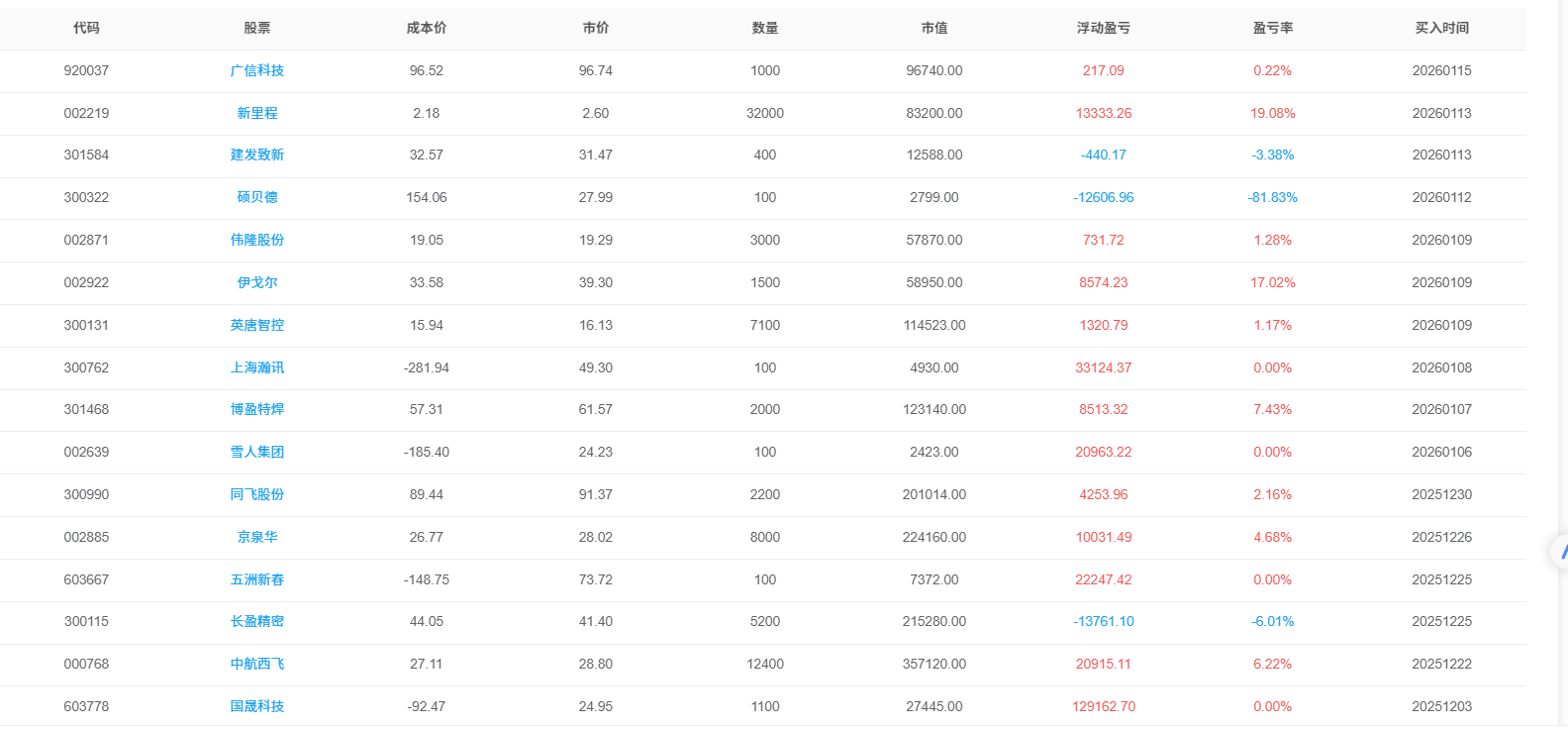
Task: Select the 同飞股份 stock link
Action: (x=257, y=494)
